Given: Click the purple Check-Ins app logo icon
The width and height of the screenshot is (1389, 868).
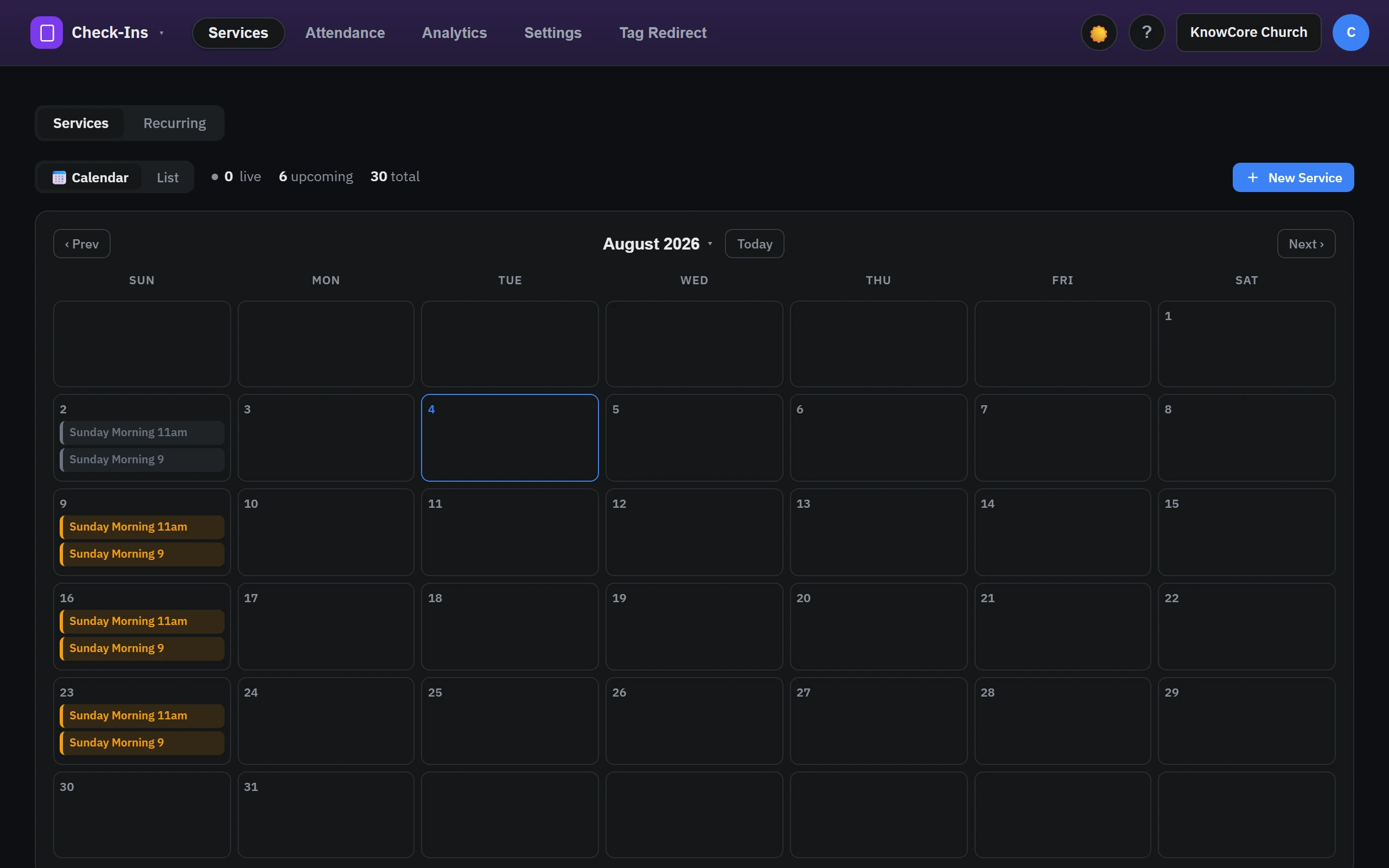Looking at the screenshot, I should [x=47, y=33].
